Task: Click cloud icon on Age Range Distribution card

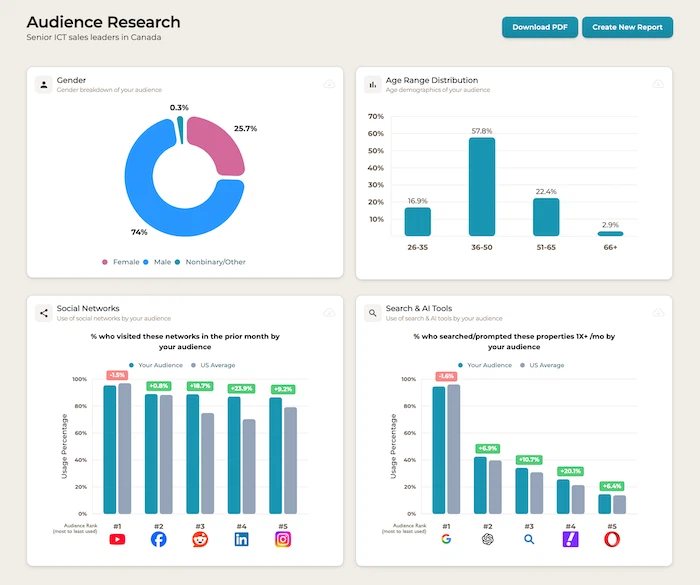Action: [x=658, y=85]
